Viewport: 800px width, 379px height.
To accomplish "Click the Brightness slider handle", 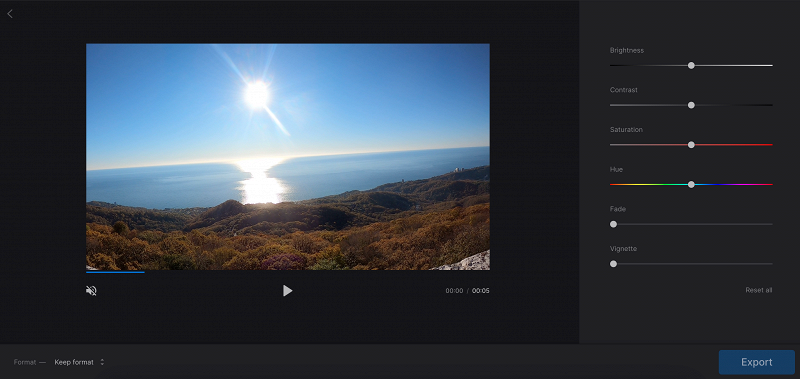I will click(691, 65).
